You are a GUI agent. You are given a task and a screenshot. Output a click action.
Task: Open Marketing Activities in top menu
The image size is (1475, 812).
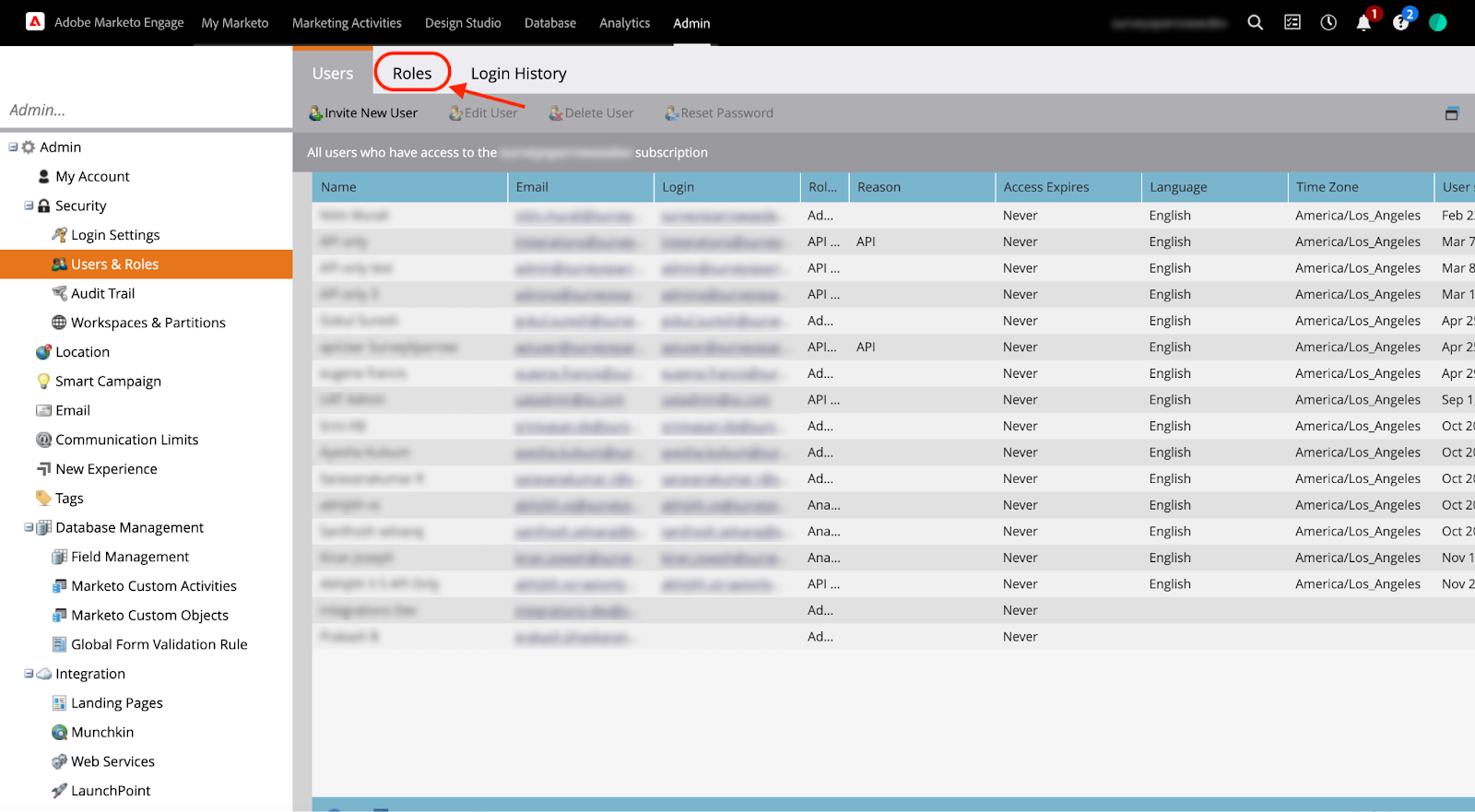tap(347, 23)
